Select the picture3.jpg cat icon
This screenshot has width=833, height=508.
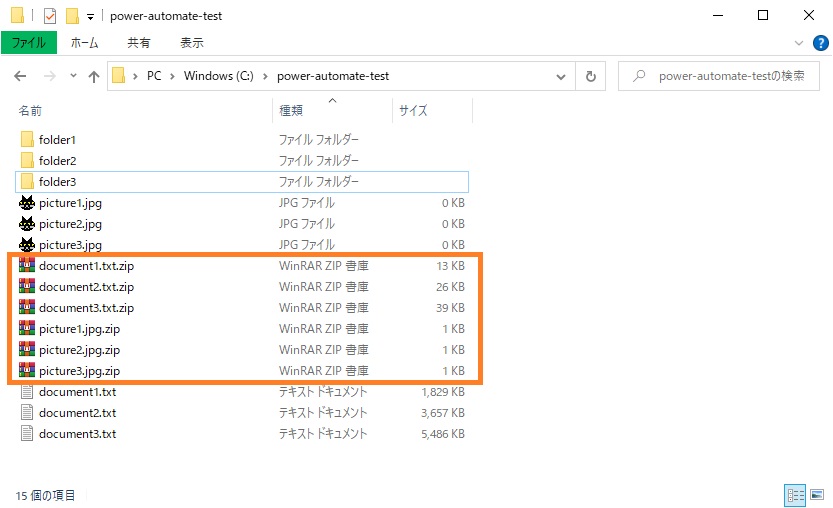27,244
